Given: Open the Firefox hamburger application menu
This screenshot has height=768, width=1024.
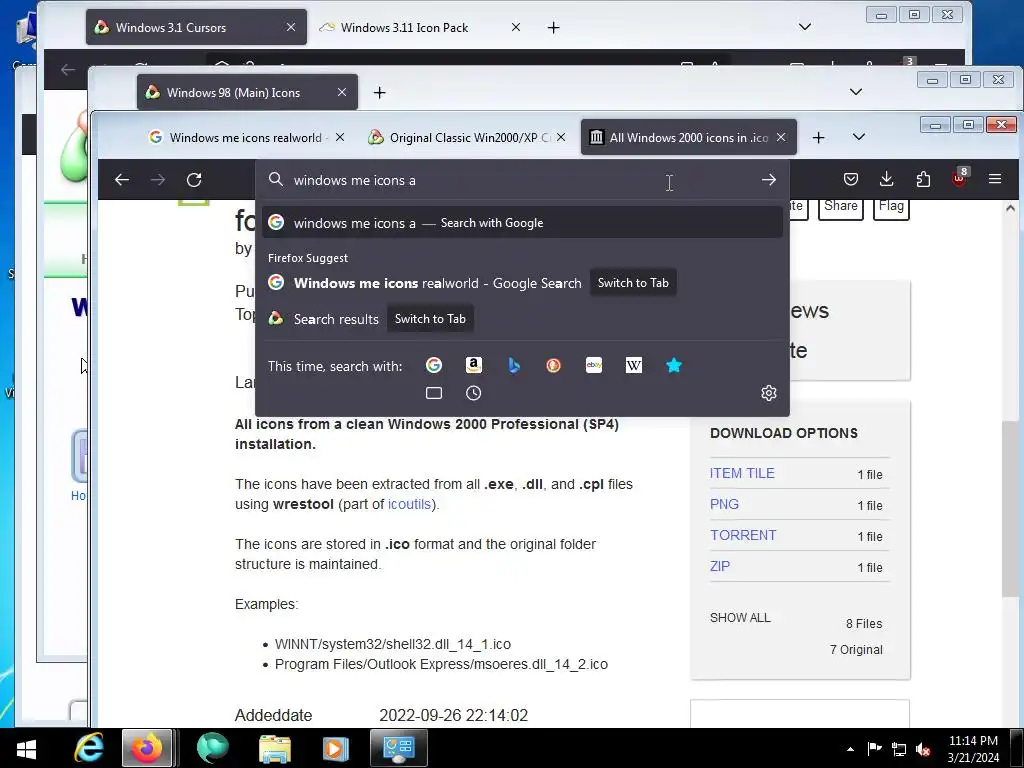Looking at the screenshot, I should click(995, 179).
